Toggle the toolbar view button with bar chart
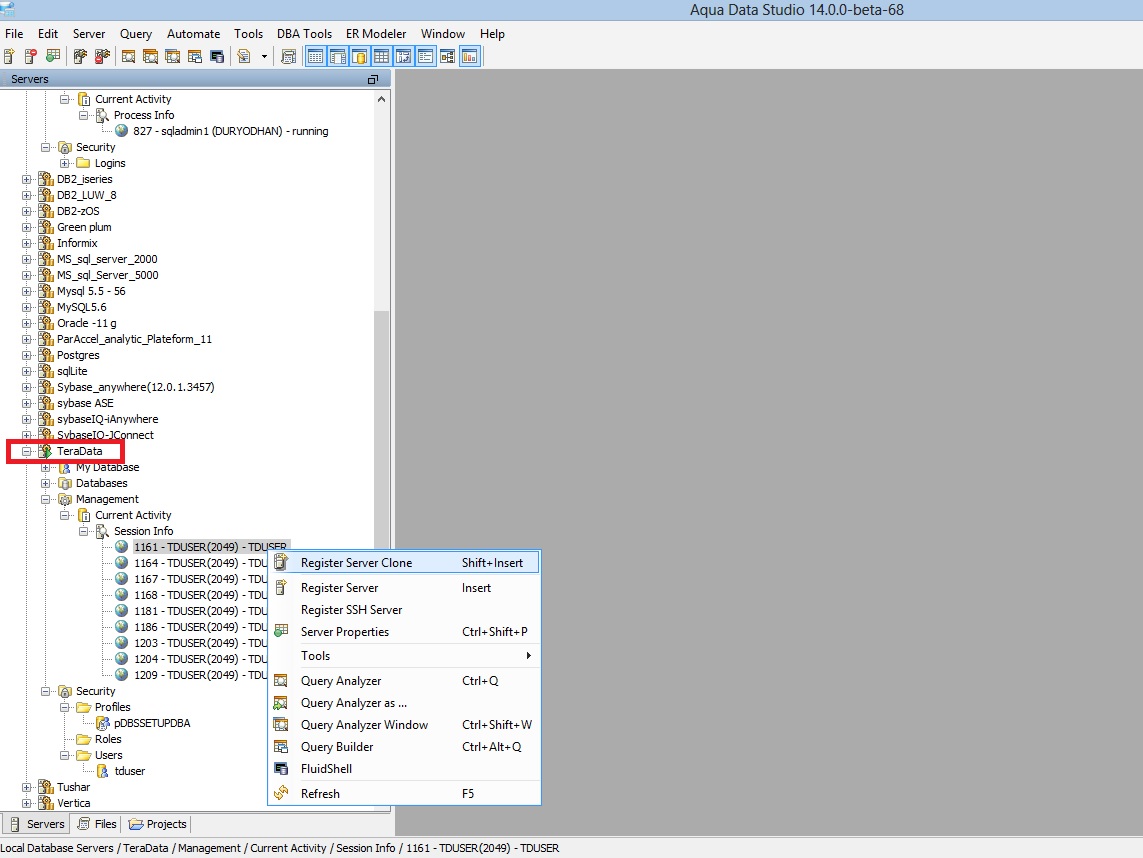 click(469, 56)
